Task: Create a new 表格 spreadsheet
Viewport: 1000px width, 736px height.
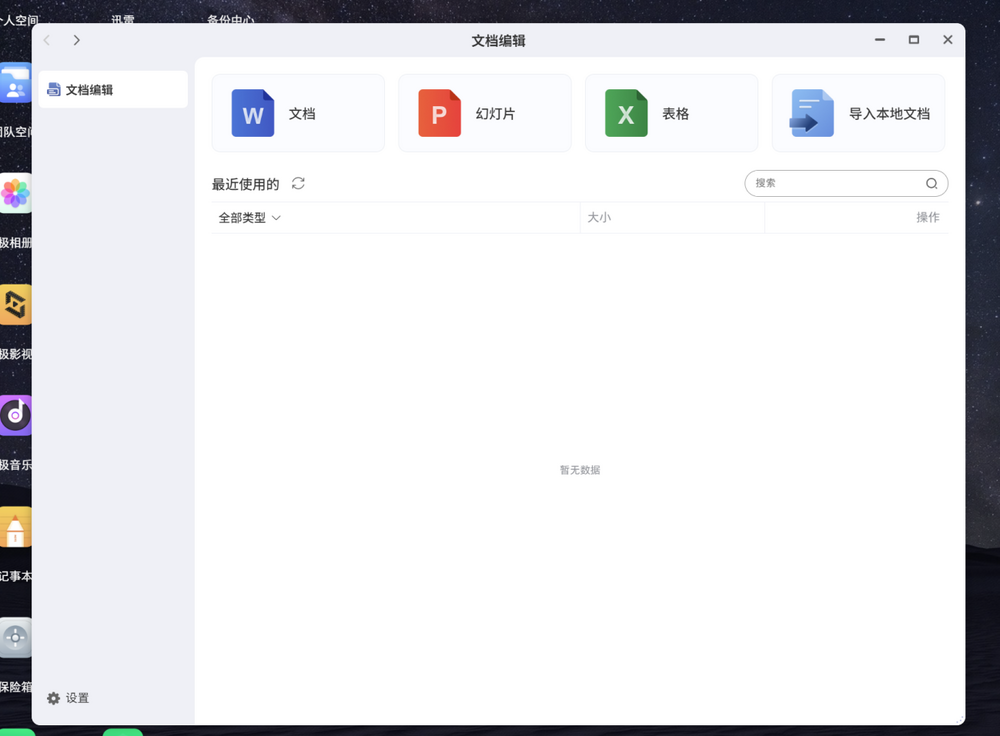Action: point(671,113)
